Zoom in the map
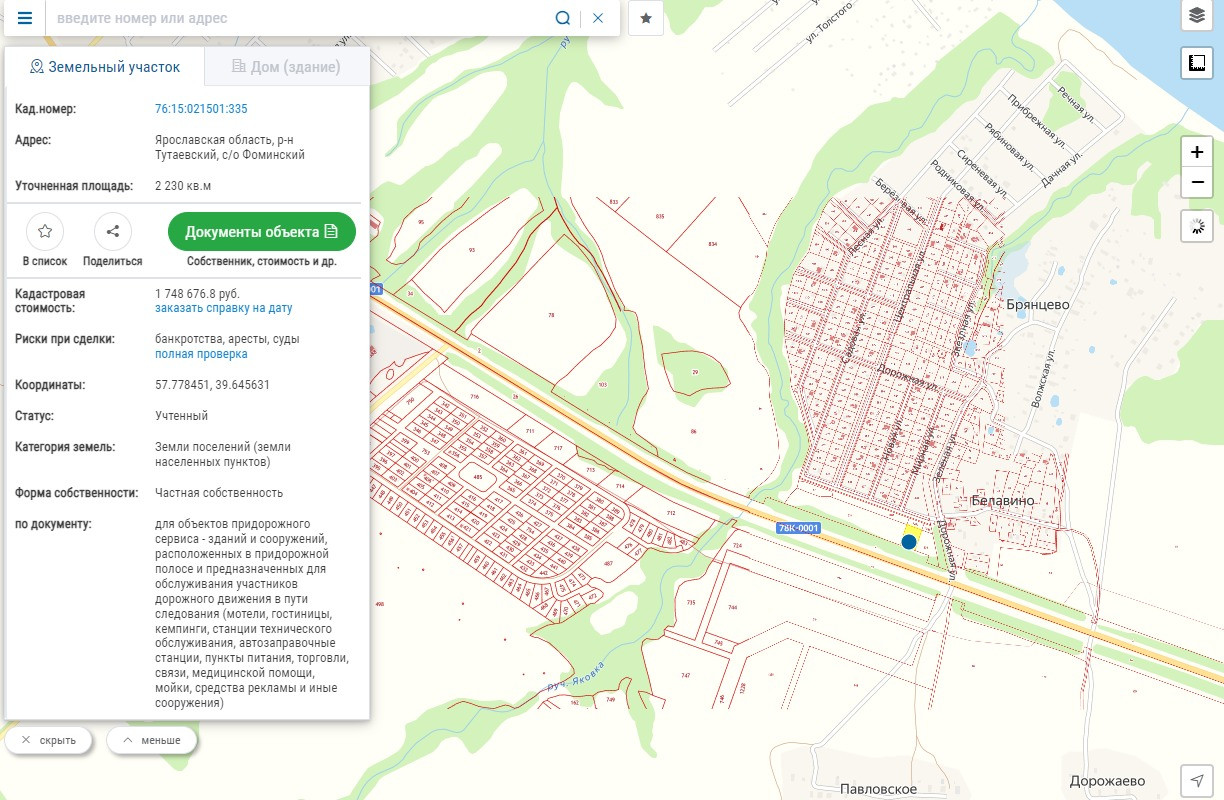Screen dimensions: 1224x800 [1196, 153]
